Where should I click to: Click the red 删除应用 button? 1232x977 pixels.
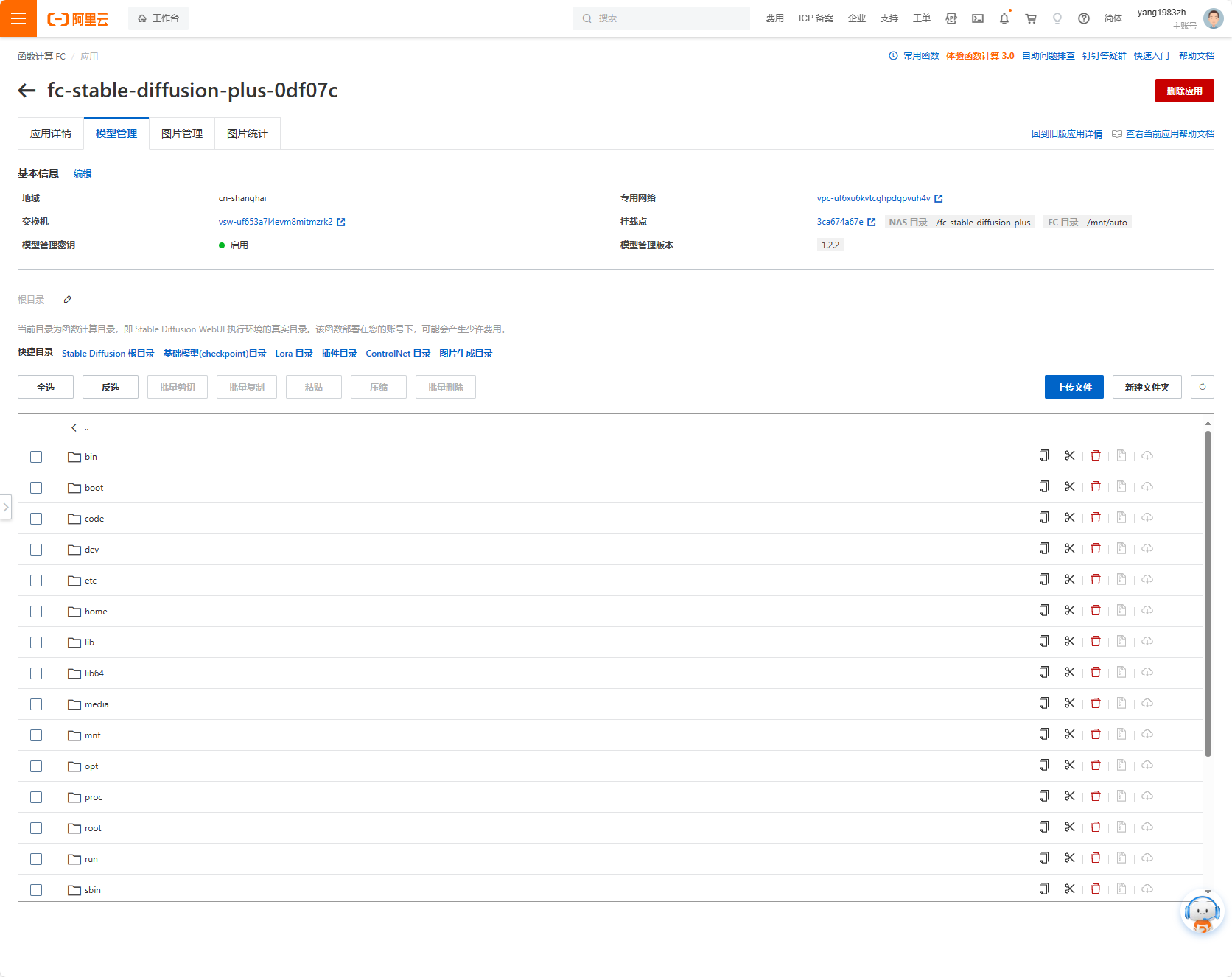(x=1185, y=91)
